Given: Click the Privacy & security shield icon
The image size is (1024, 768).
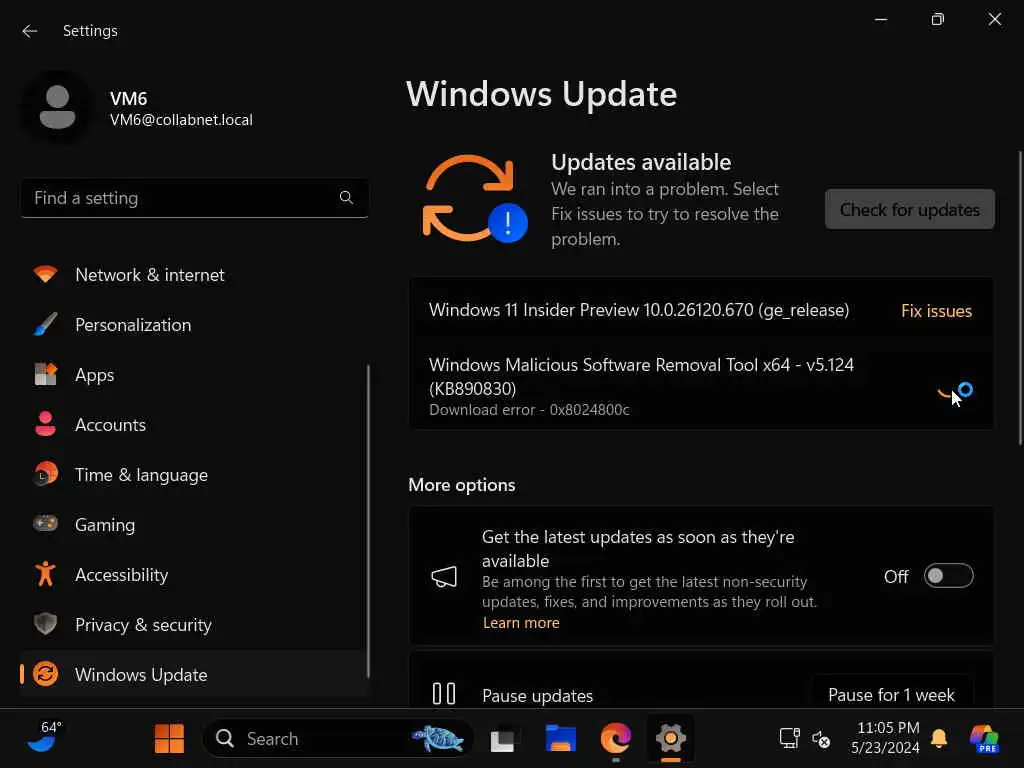Looking at the screenshot, I should (45, 624).
